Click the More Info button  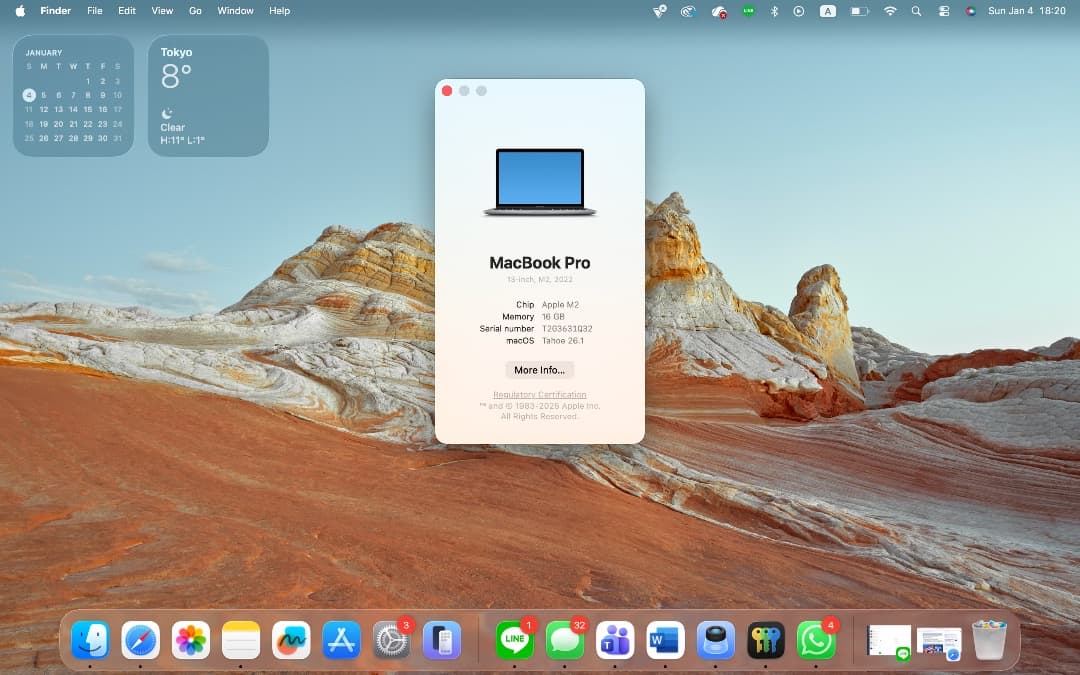click(539, 370)
